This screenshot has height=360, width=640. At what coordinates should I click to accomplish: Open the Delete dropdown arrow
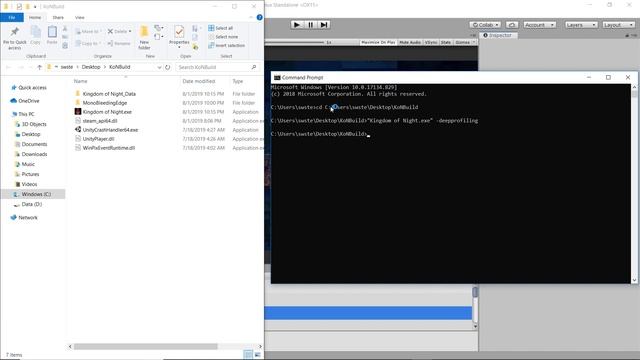[130, 31]
